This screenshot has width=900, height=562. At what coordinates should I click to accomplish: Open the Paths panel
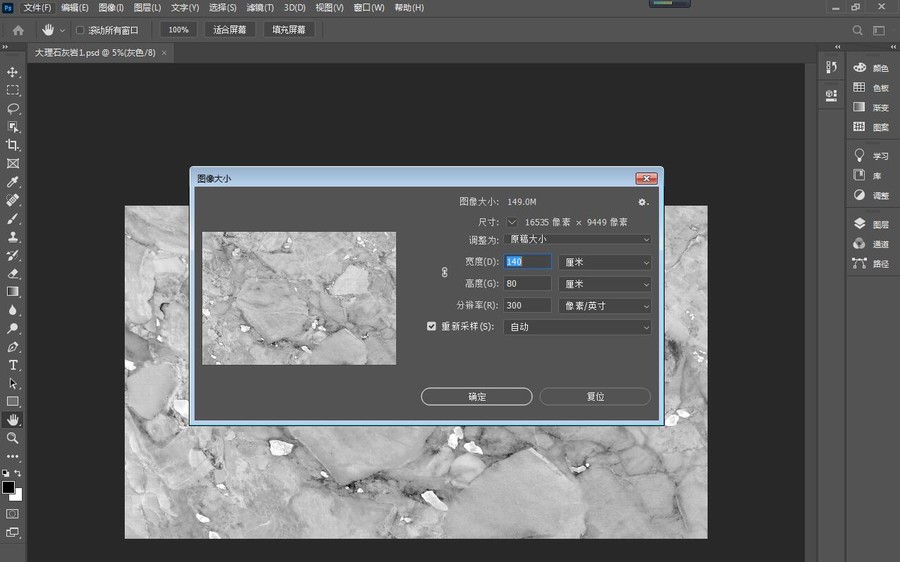(871, 263)
